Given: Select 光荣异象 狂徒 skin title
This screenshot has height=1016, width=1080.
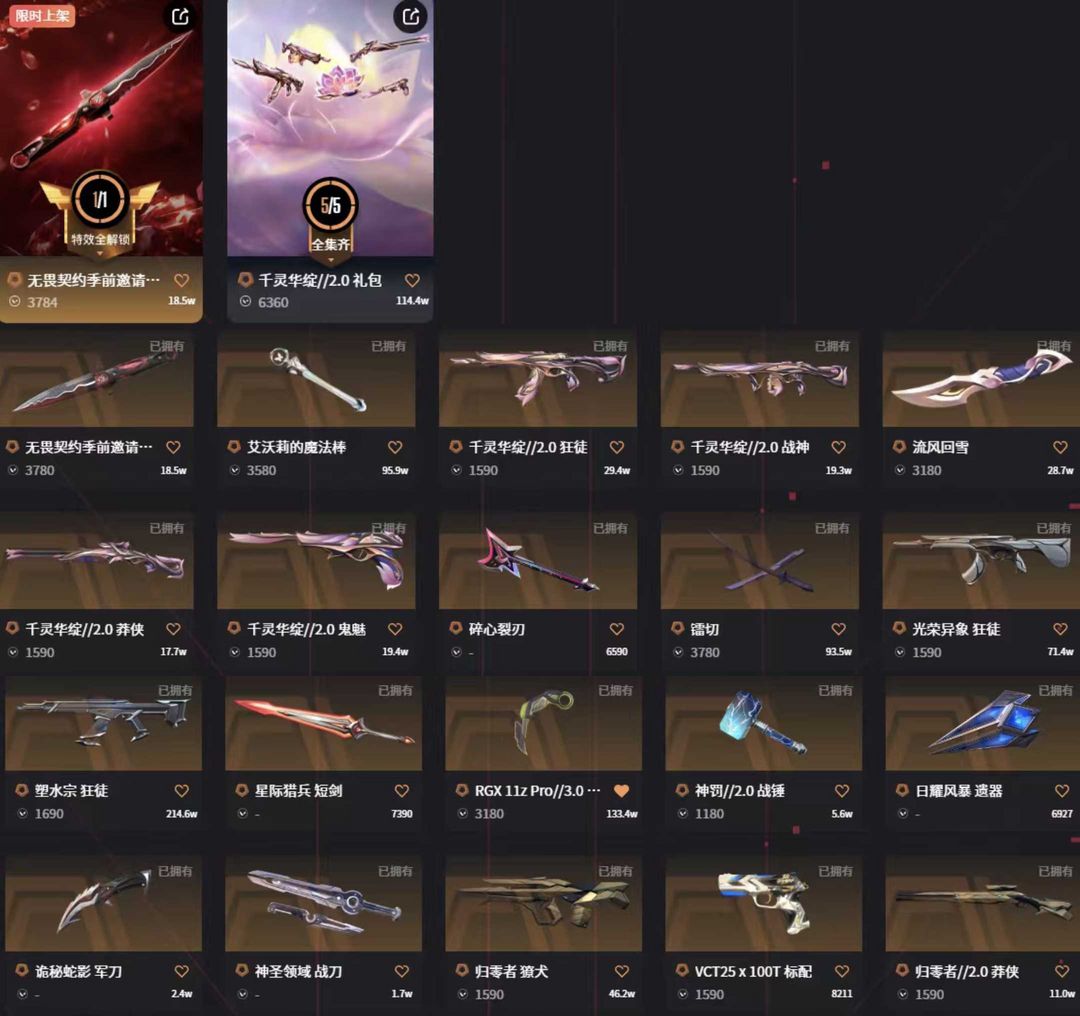Looking at the screenshot, I should click(x=956, y=629).
